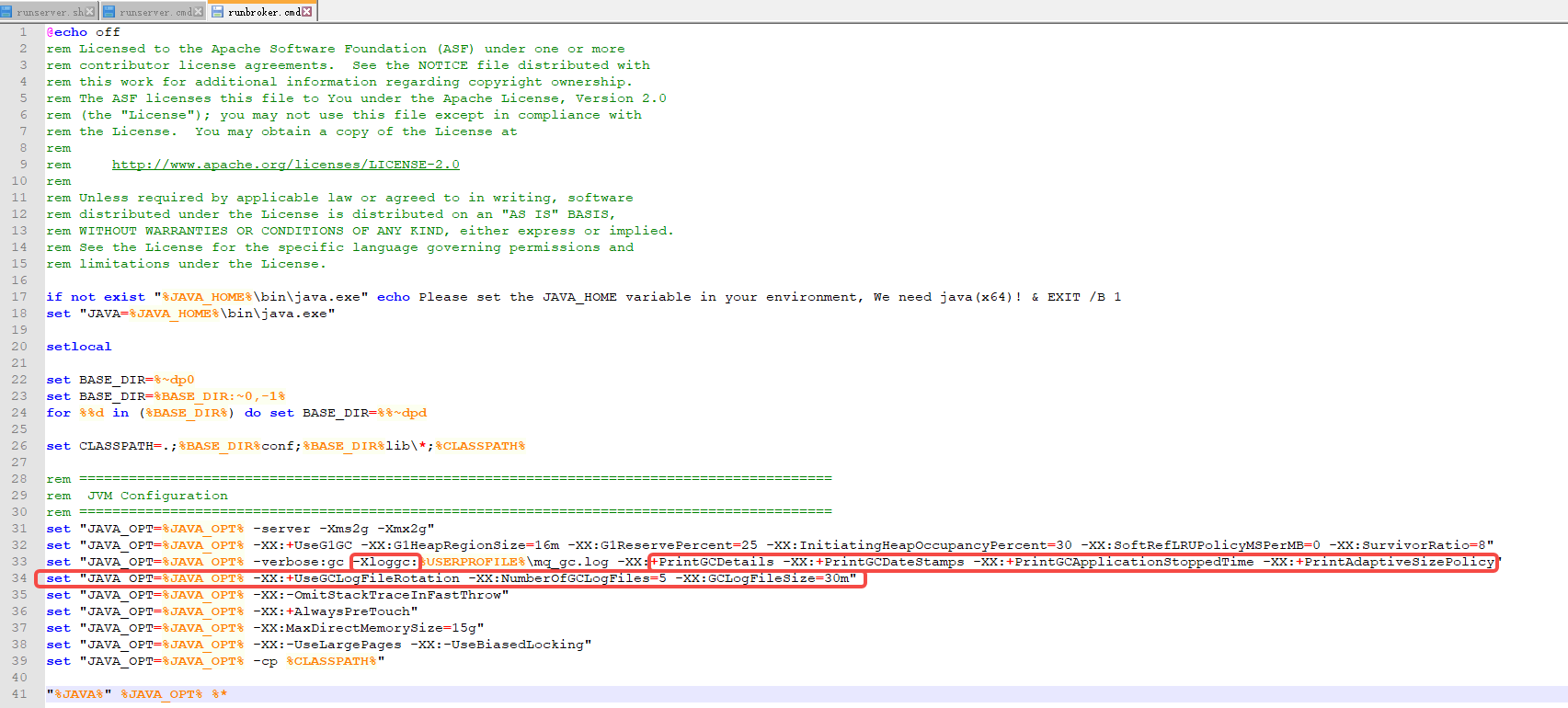Click line number 41 in the gutter
The image size is (1568, 708).
pos(19,694)
